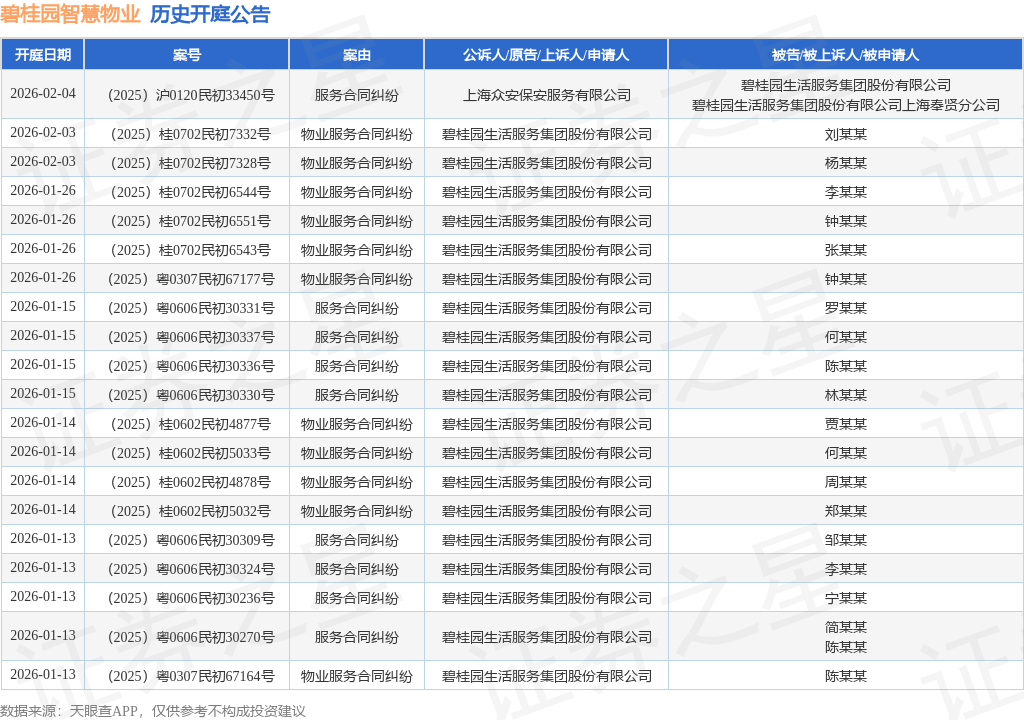The image size is (1024, 720).
Task: Click defendant 碧桂园生活服务集团股份有限公司上海奉贤分公司
Action: pos(846,105)
